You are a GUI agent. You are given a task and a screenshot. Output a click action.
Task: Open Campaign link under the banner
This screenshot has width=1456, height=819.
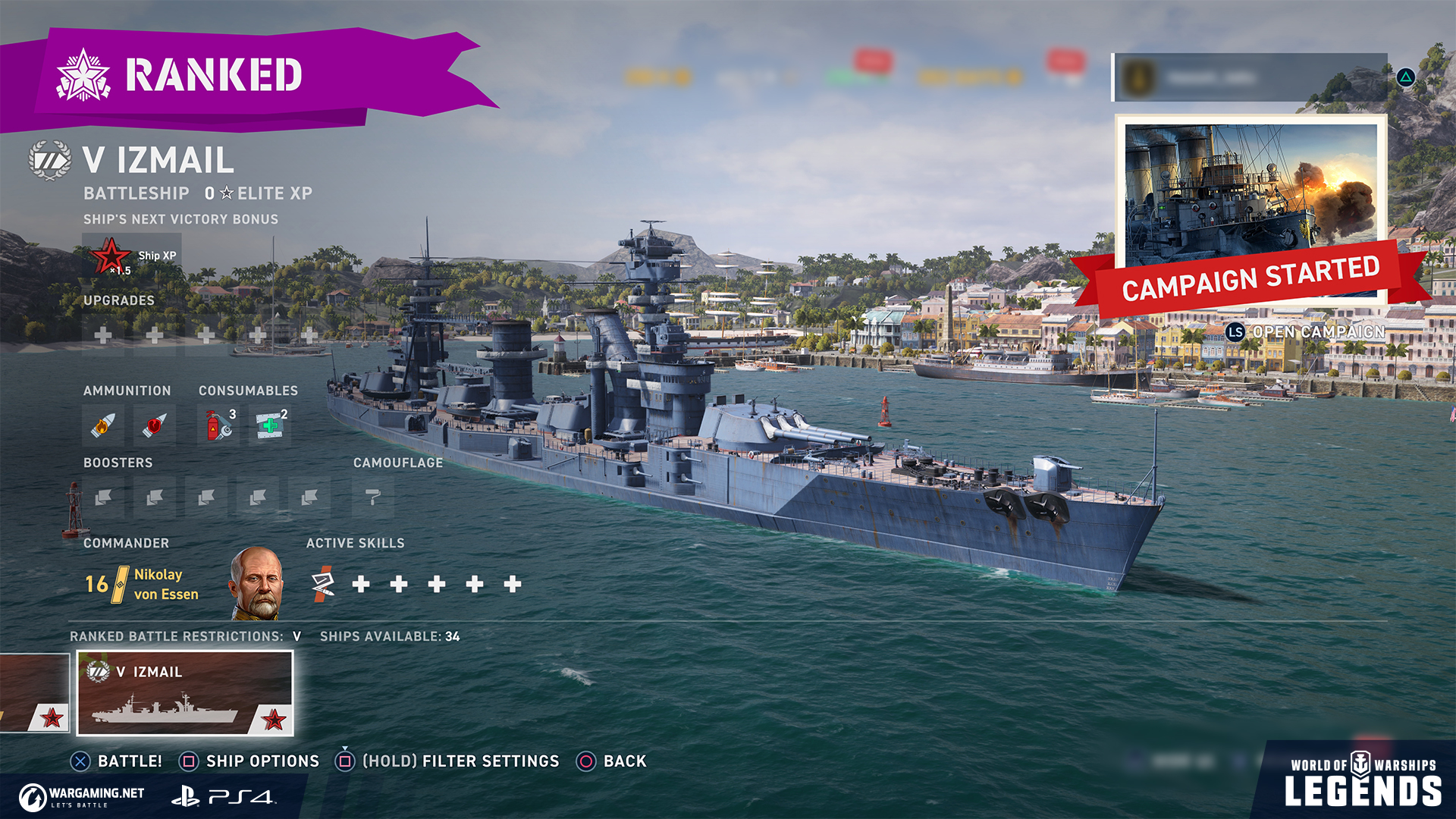pos(1305,332)
